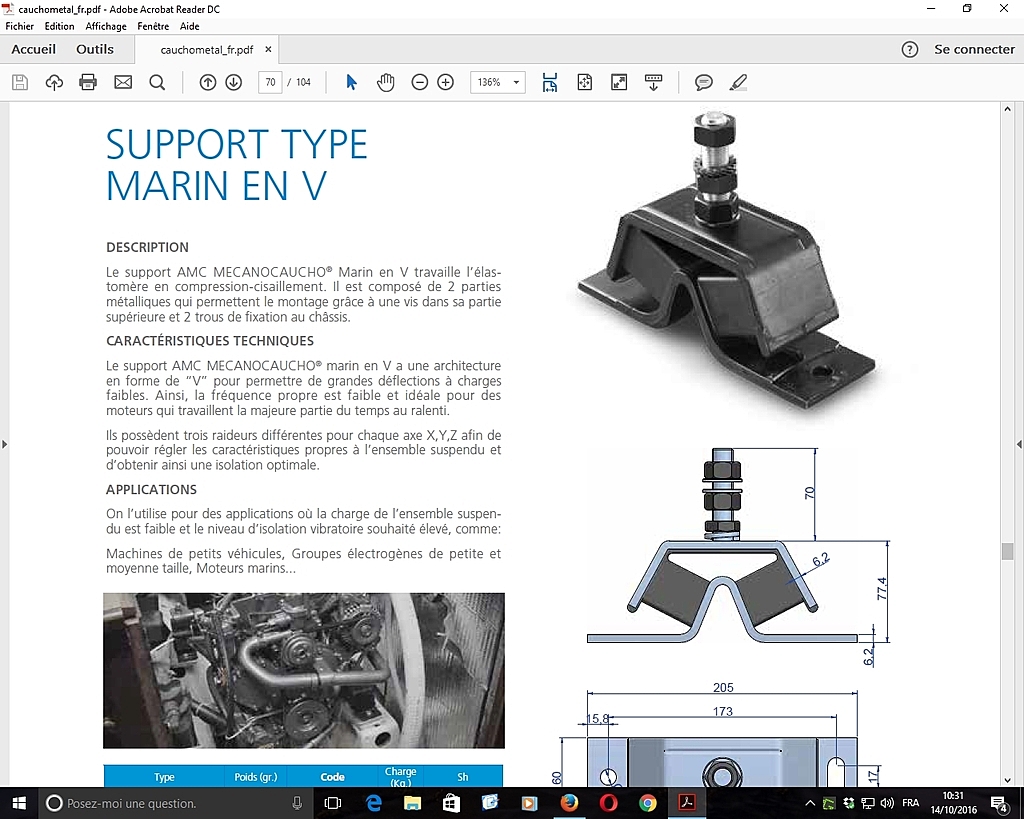This screenshot has height=819, width=1024.
Task: Click the volume speaker tray icon
Action: click(887, 803)
